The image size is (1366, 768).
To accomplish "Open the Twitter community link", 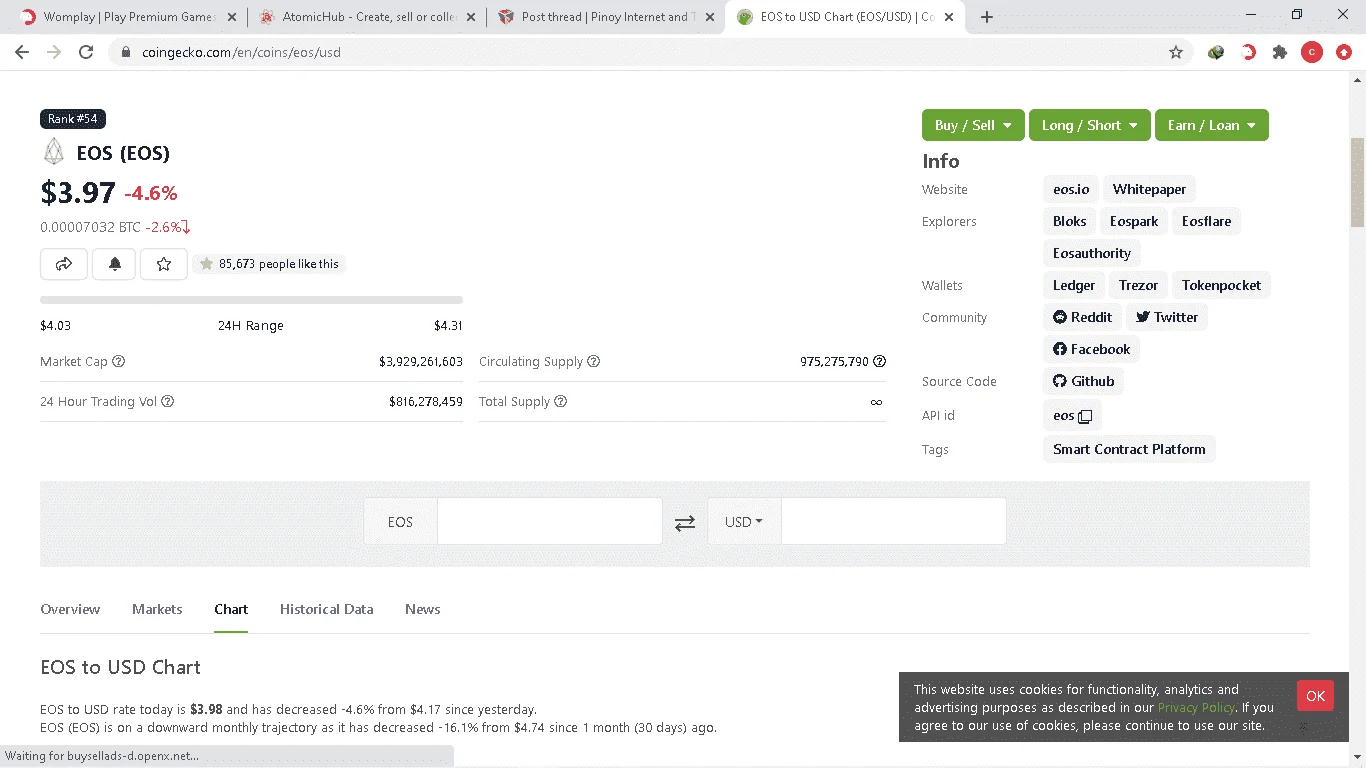I will pyautogui.click(x=1167, y=317).
